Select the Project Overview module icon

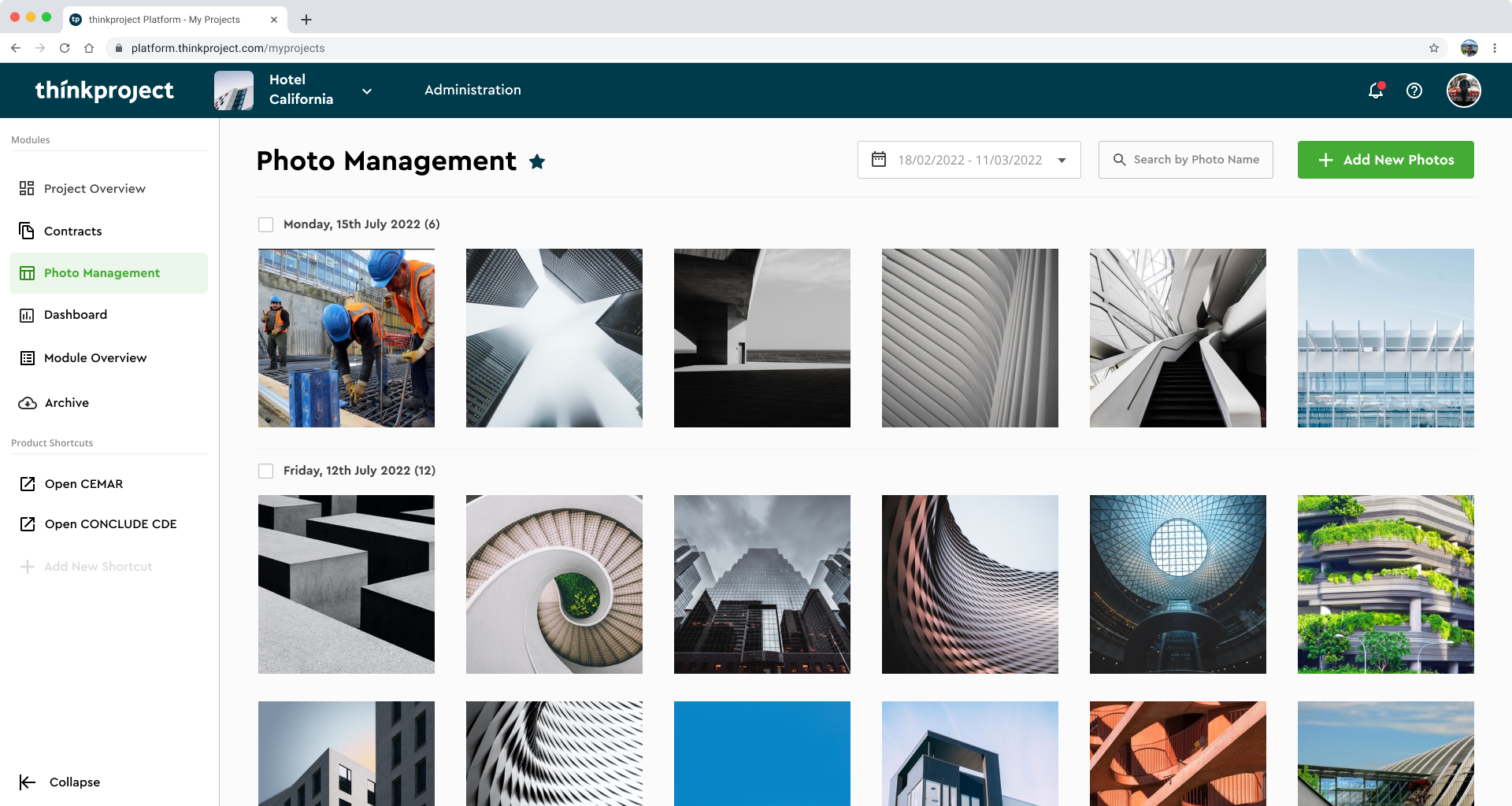pos(27,188)
